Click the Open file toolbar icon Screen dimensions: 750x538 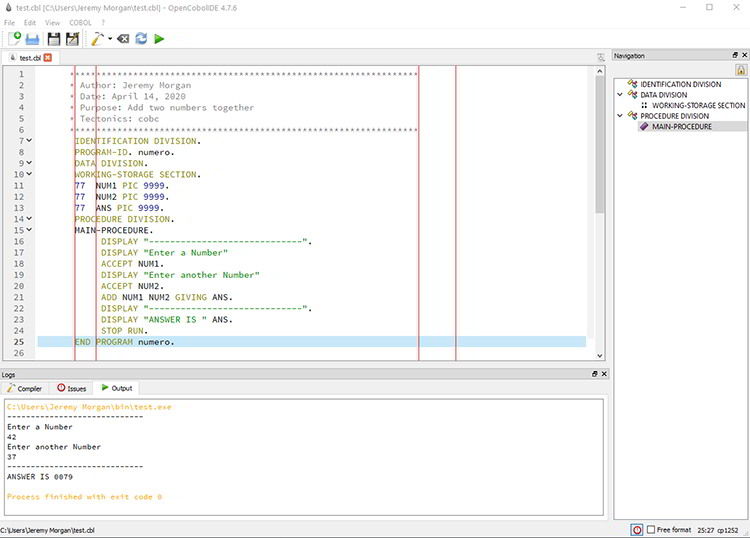[32, 39]
